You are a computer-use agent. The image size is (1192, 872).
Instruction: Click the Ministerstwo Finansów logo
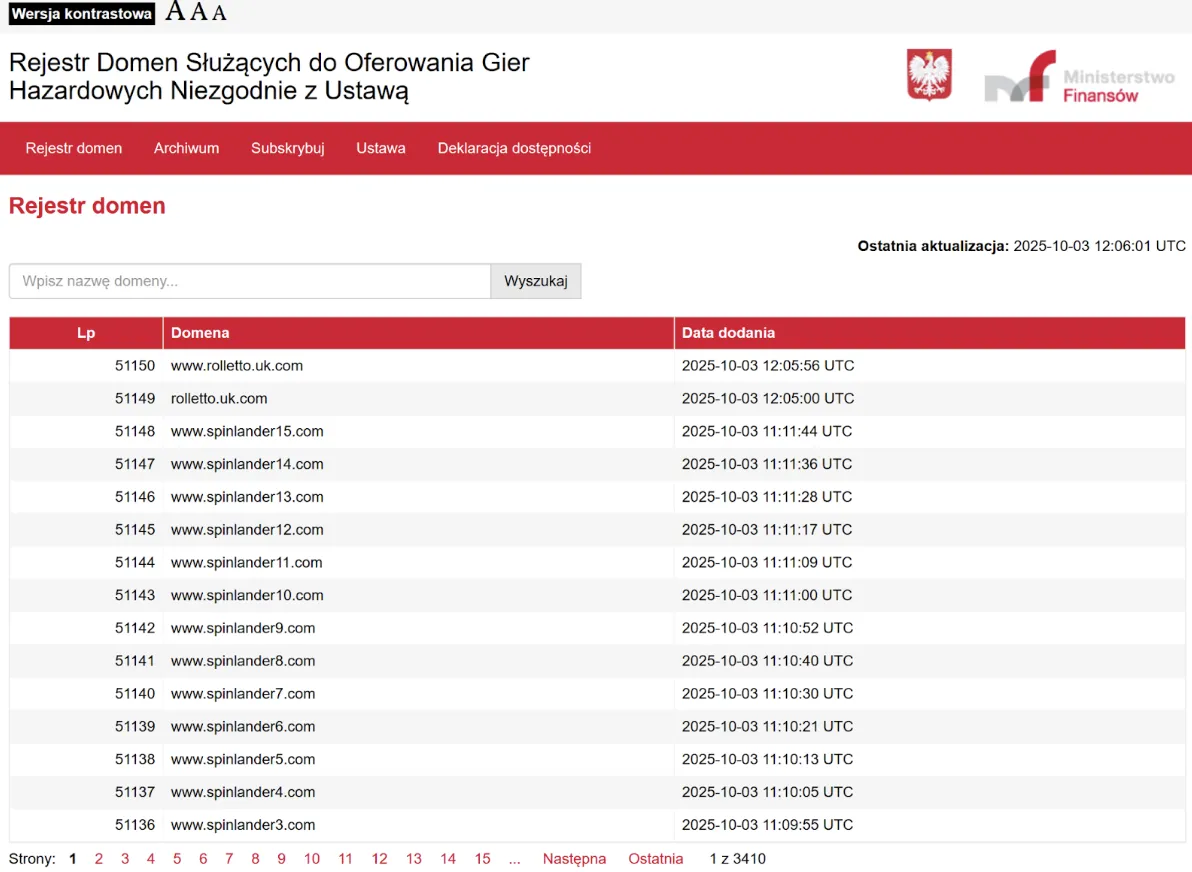pyautogui.click(x=1079, y=77)
